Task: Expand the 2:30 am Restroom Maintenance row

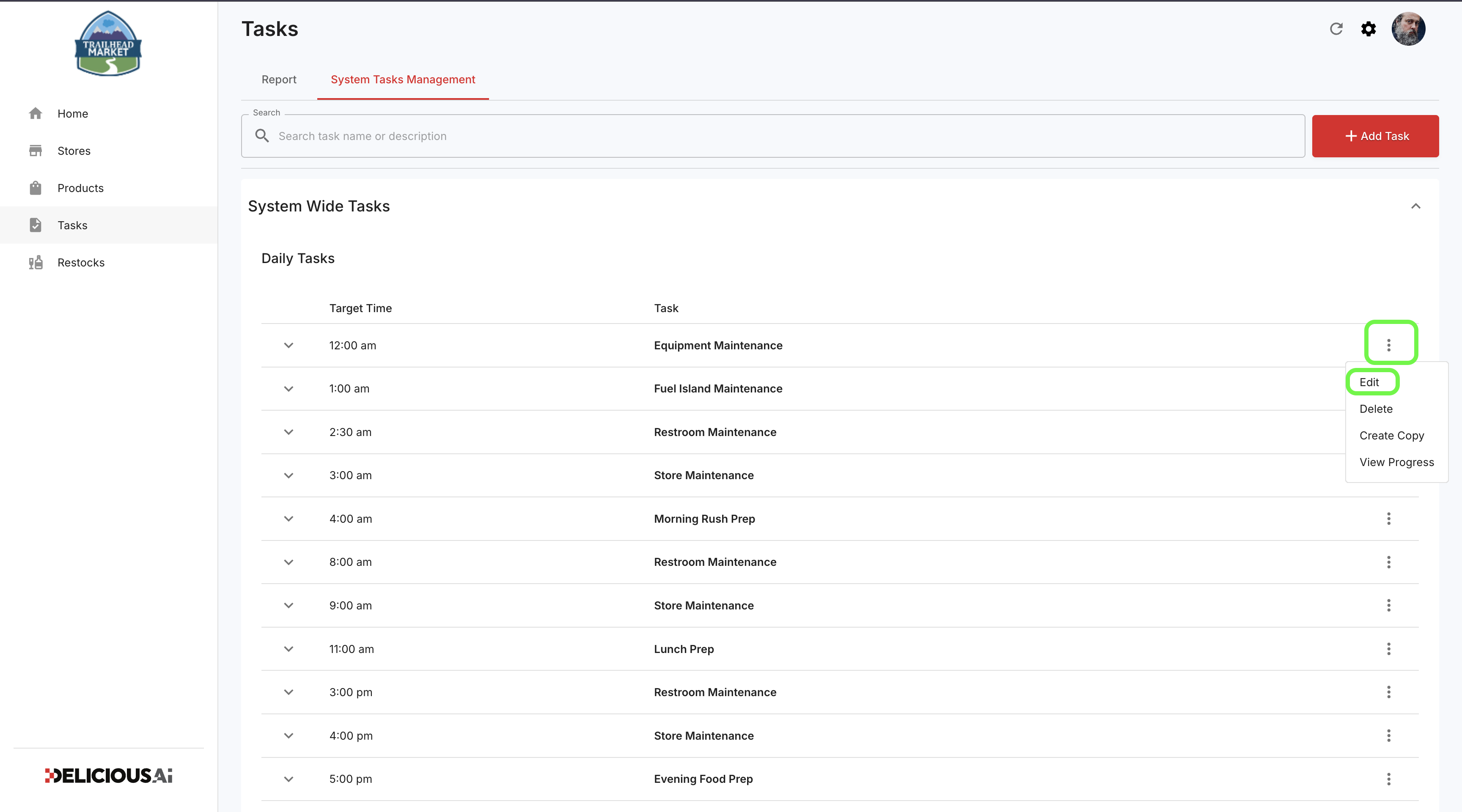Action: point(289,432)
